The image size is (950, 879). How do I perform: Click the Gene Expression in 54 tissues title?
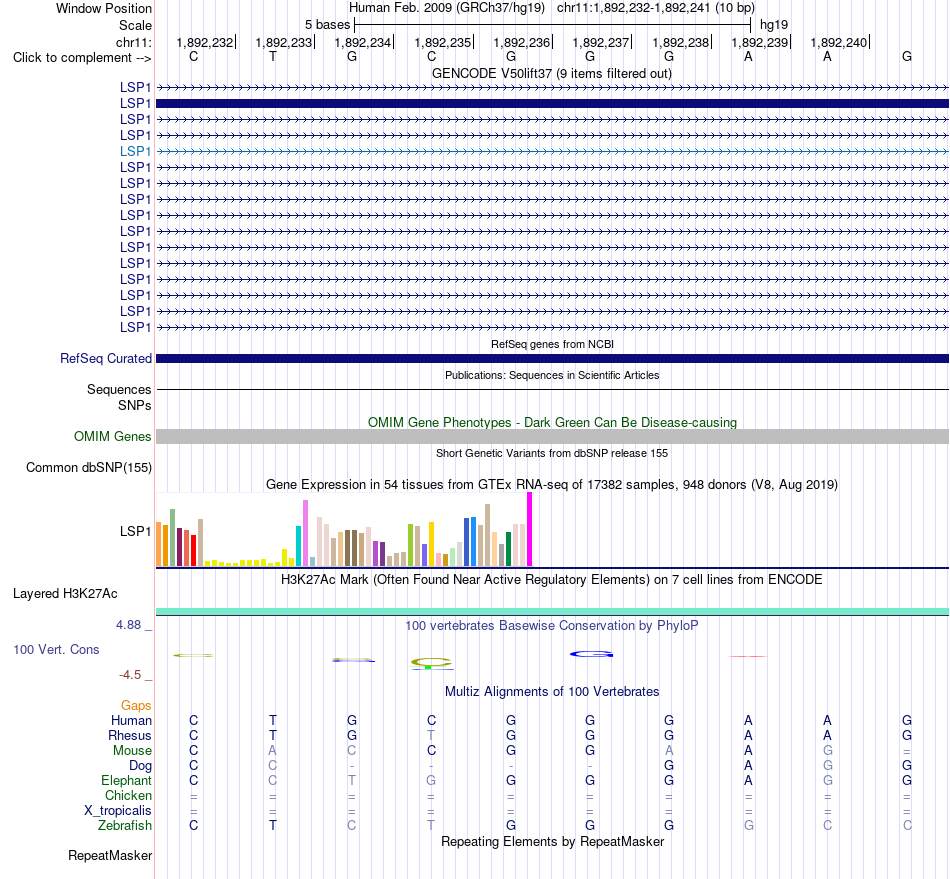552,485
